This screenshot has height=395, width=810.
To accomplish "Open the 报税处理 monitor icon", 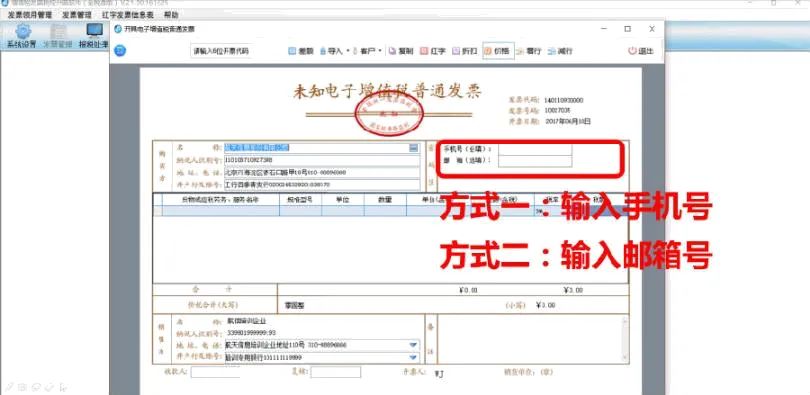I will click(x=95, y=31).
